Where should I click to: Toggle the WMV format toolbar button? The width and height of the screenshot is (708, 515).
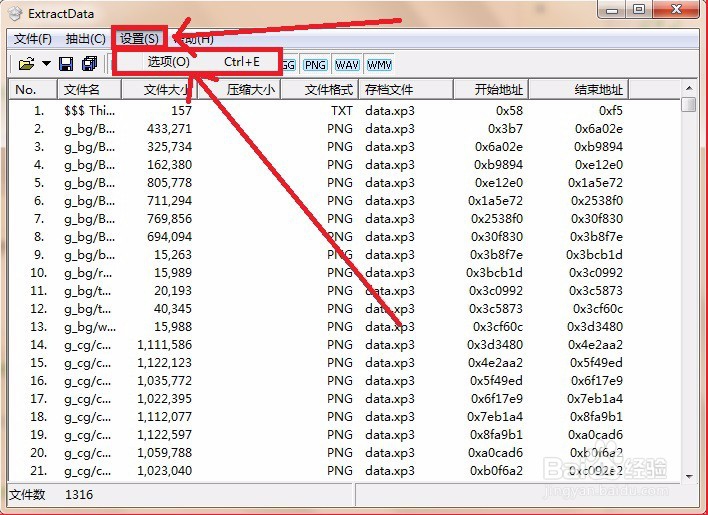(379, 65)
